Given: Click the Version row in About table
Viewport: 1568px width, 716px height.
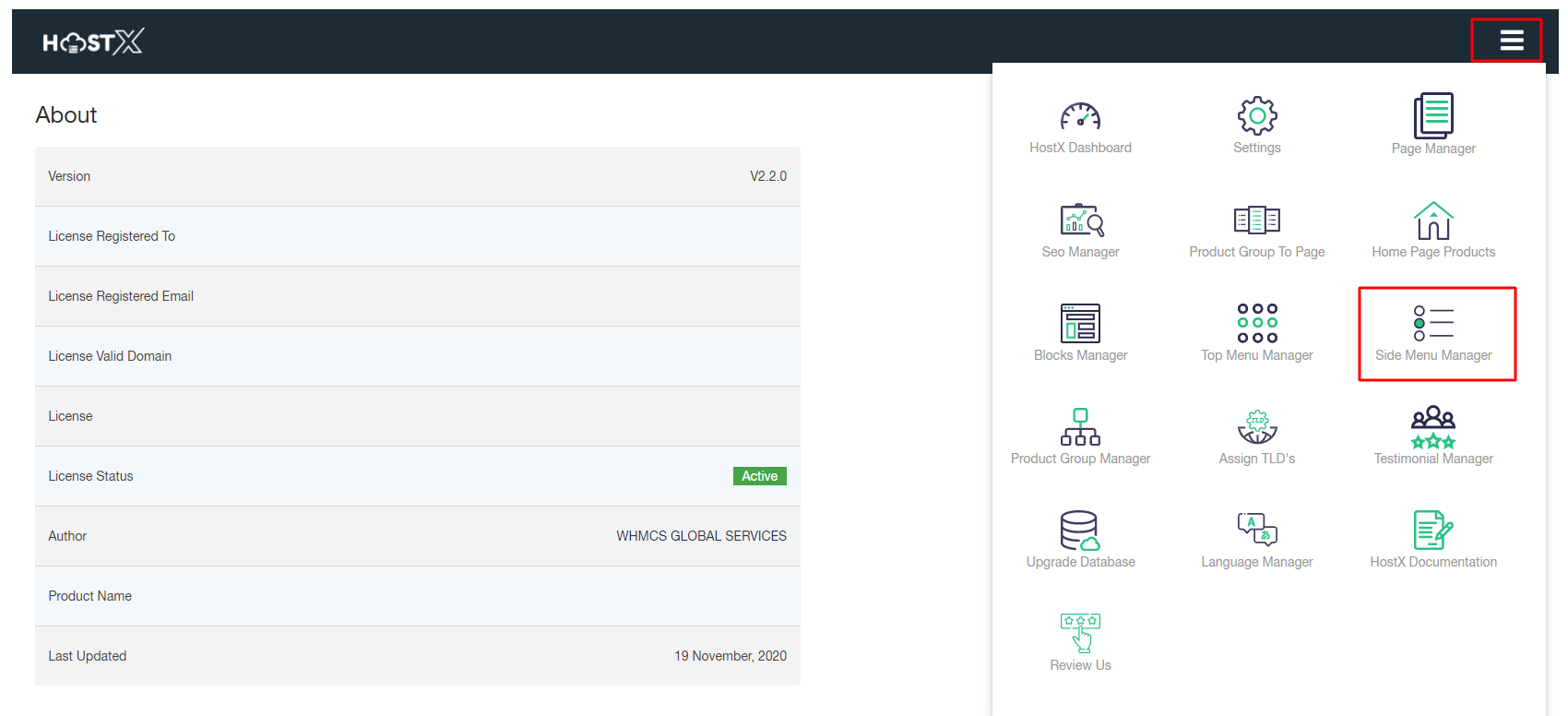Looking at the screenshot, I should (417, 176).
